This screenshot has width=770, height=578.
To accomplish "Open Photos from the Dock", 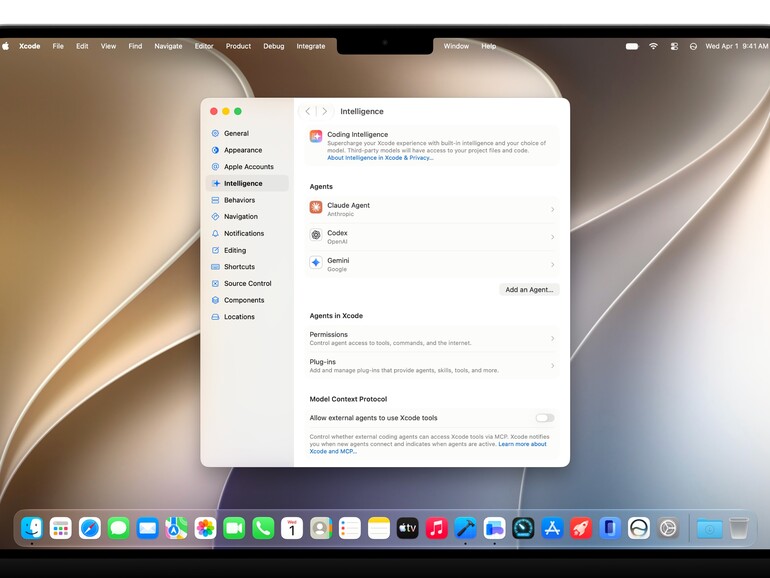I will tap(205, 528).
